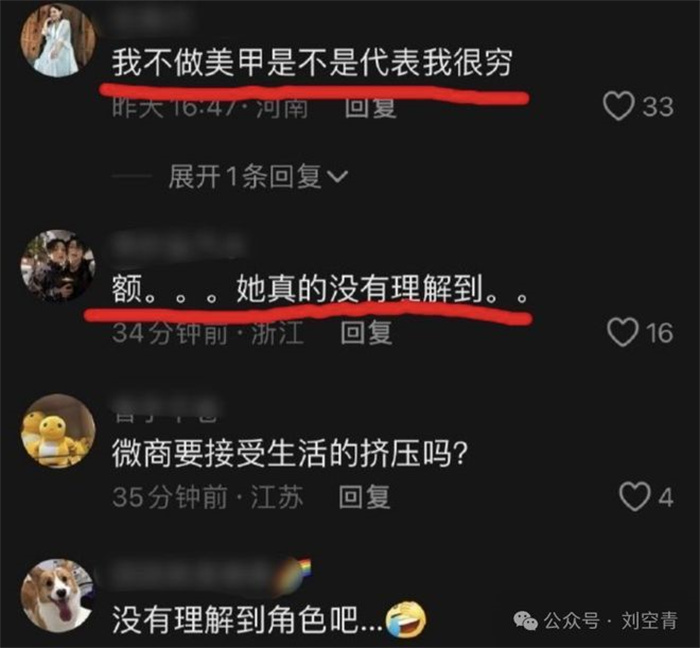This screenshot has height=648, width=700.
Task: Reply to the 河南 comment
Action: (x=371, y=107)
